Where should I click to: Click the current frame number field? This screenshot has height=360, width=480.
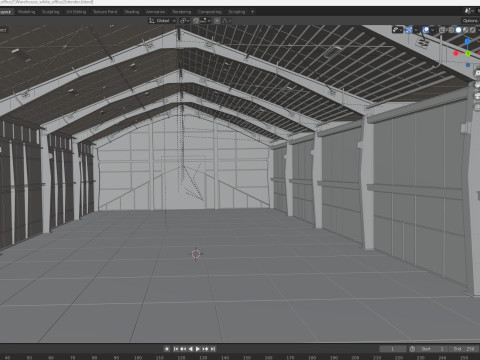392,349
